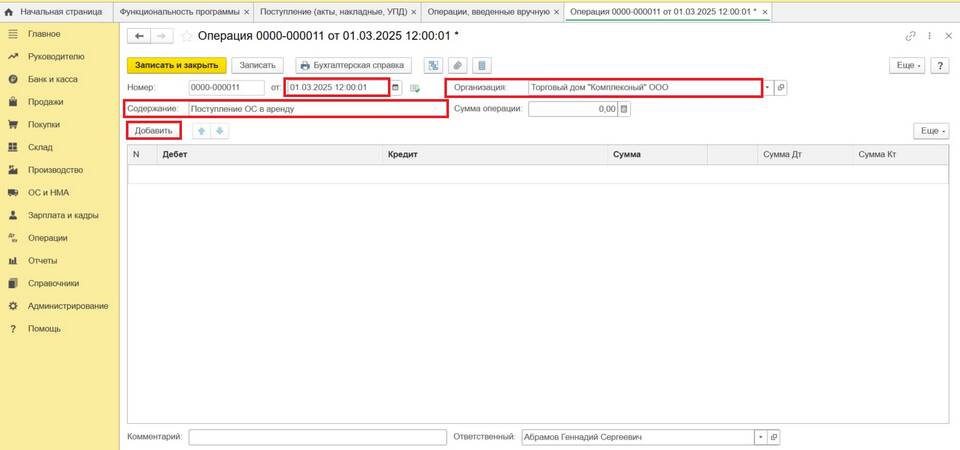Screen dimensions: 960x450
Task: Open the top Еще dropdown menu
Action: [905, 65]
